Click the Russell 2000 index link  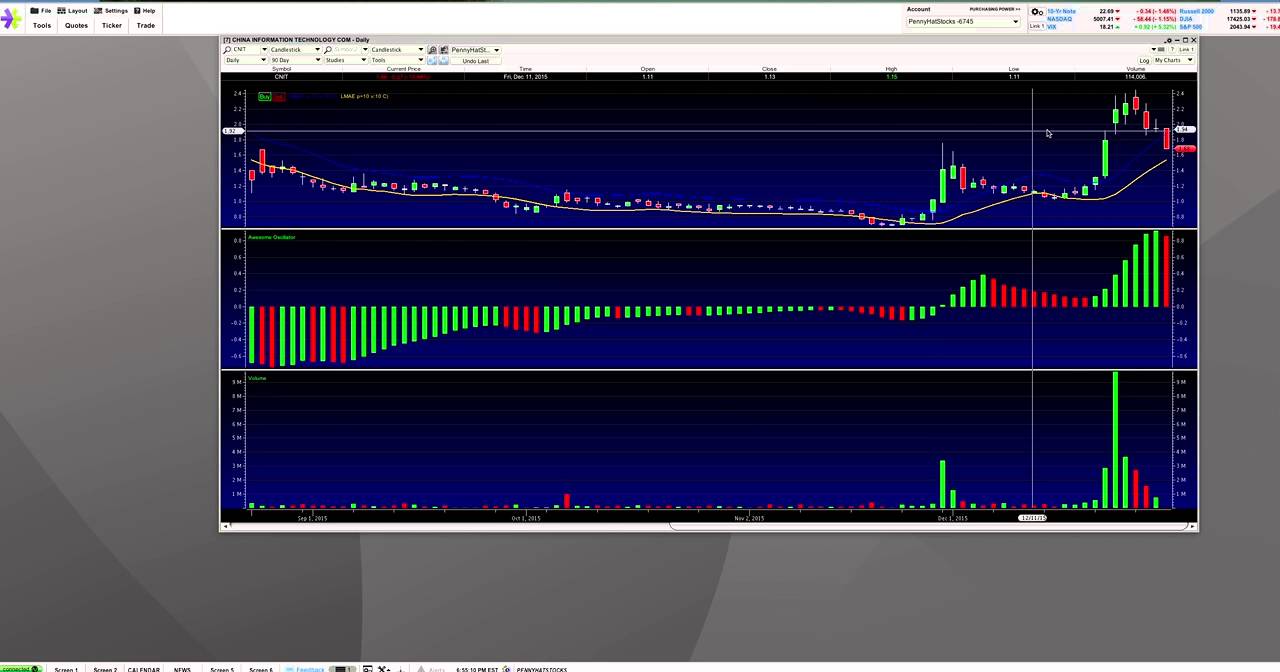(1196, 11)
